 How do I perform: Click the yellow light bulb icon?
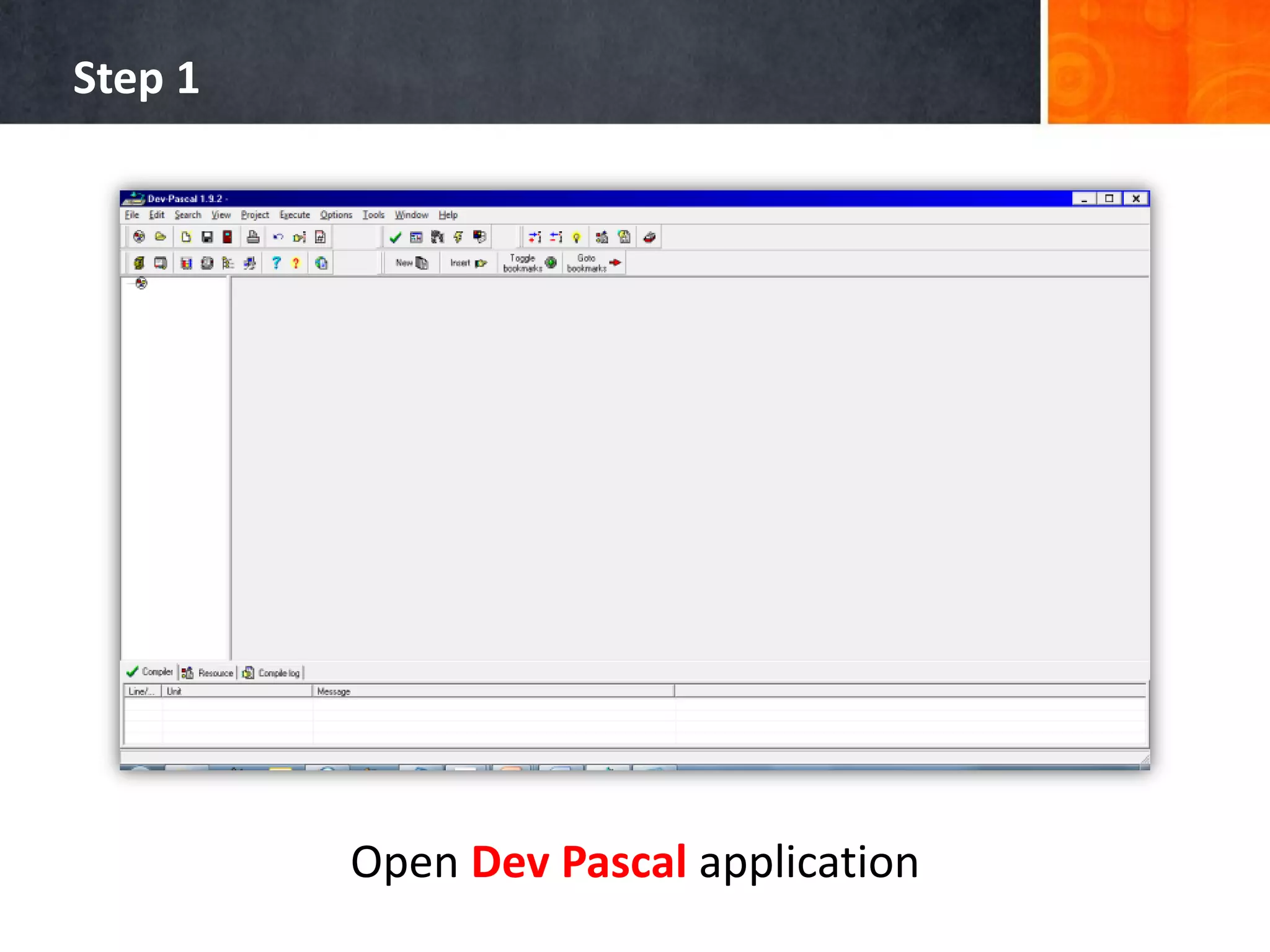tap(576, 237)
